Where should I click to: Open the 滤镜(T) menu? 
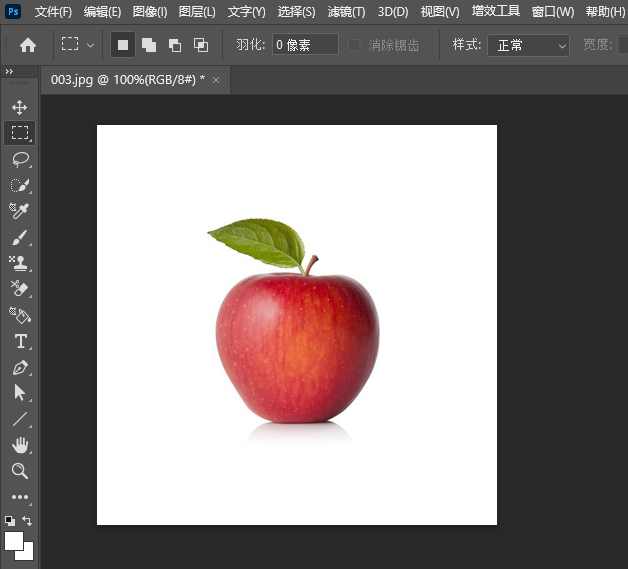click(346, 12)
